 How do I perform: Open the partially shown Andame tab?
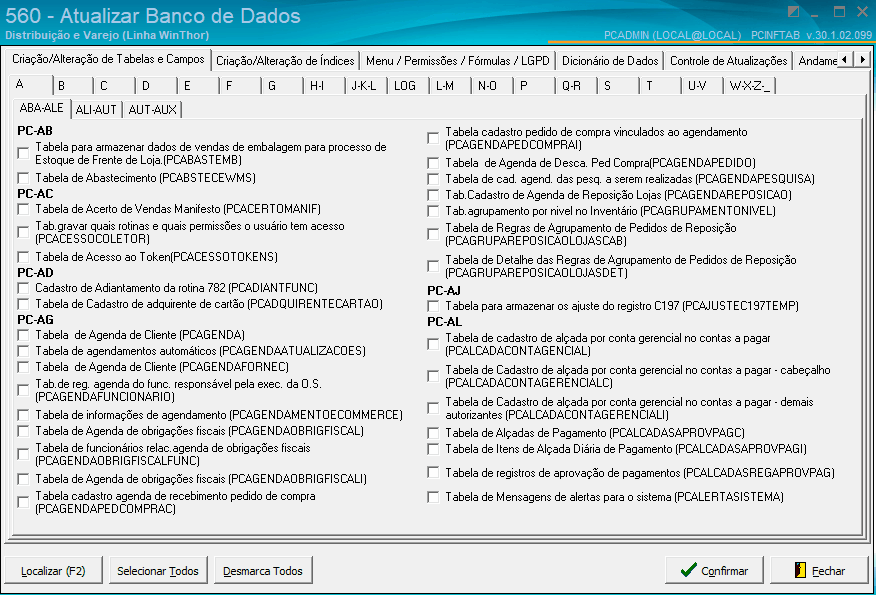point(817,61)
